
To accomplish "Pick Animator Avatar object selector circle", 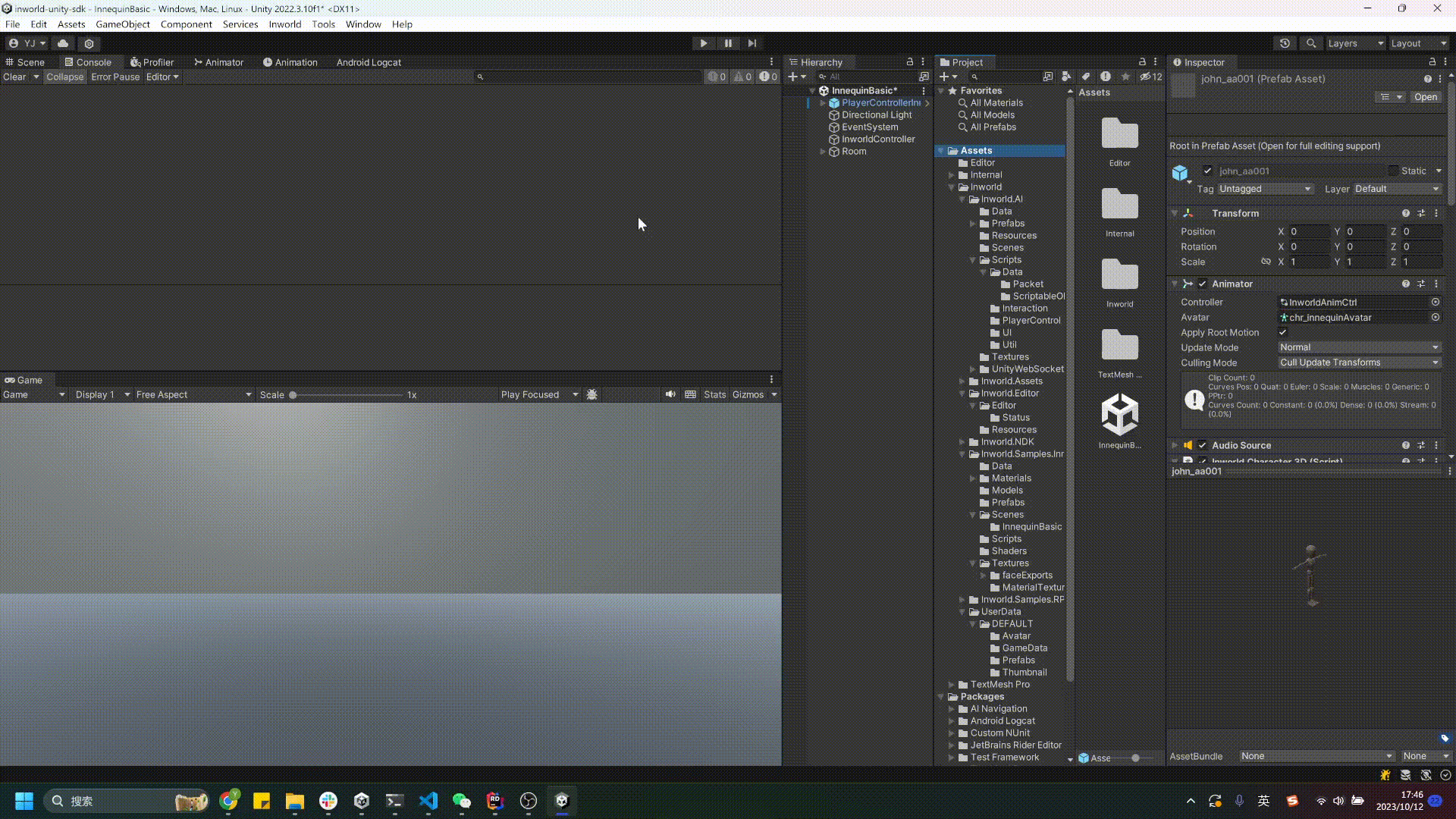I will (1436, 317).
